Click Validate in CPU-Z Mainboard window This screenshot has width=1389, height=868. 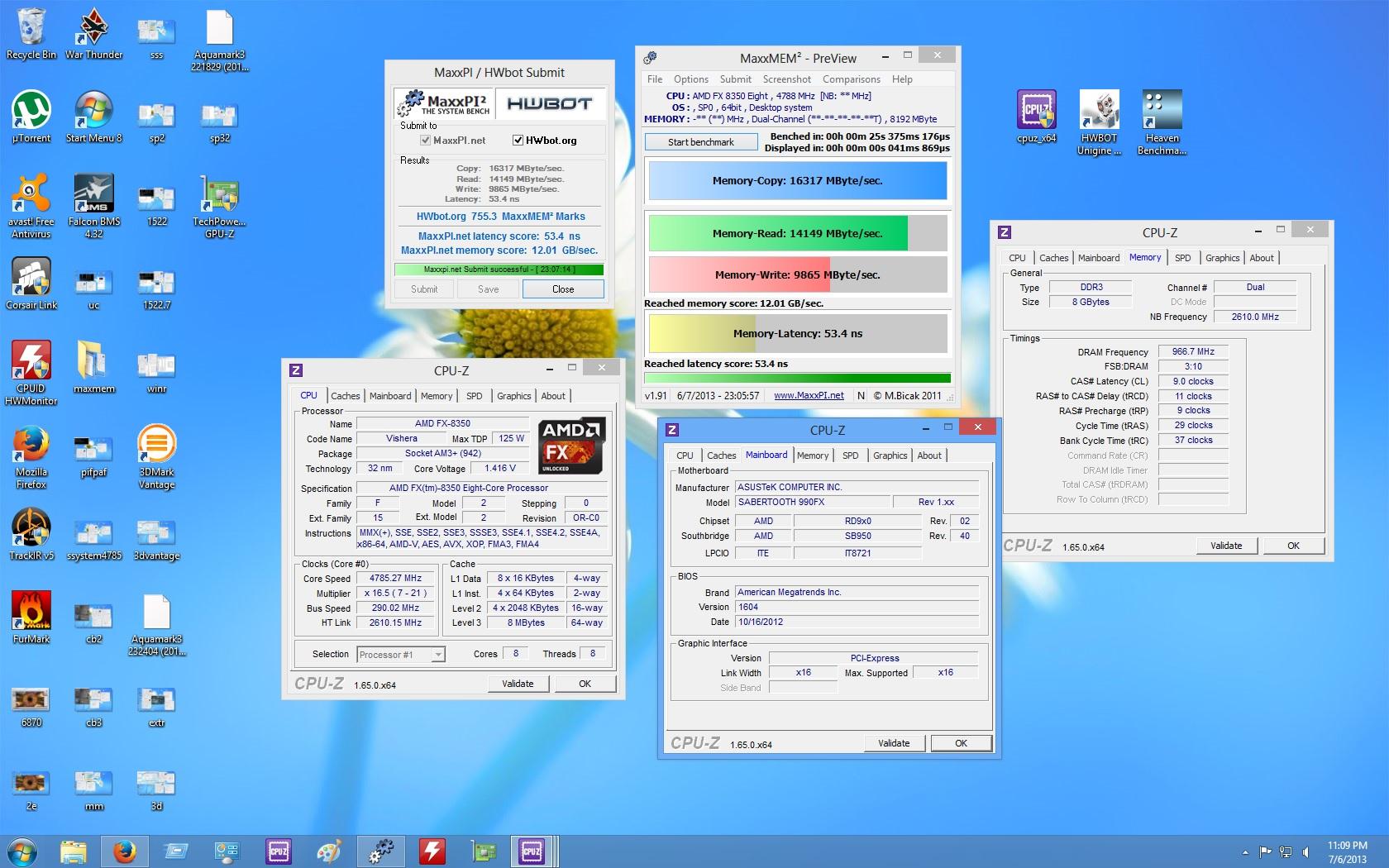coord(894,743)
